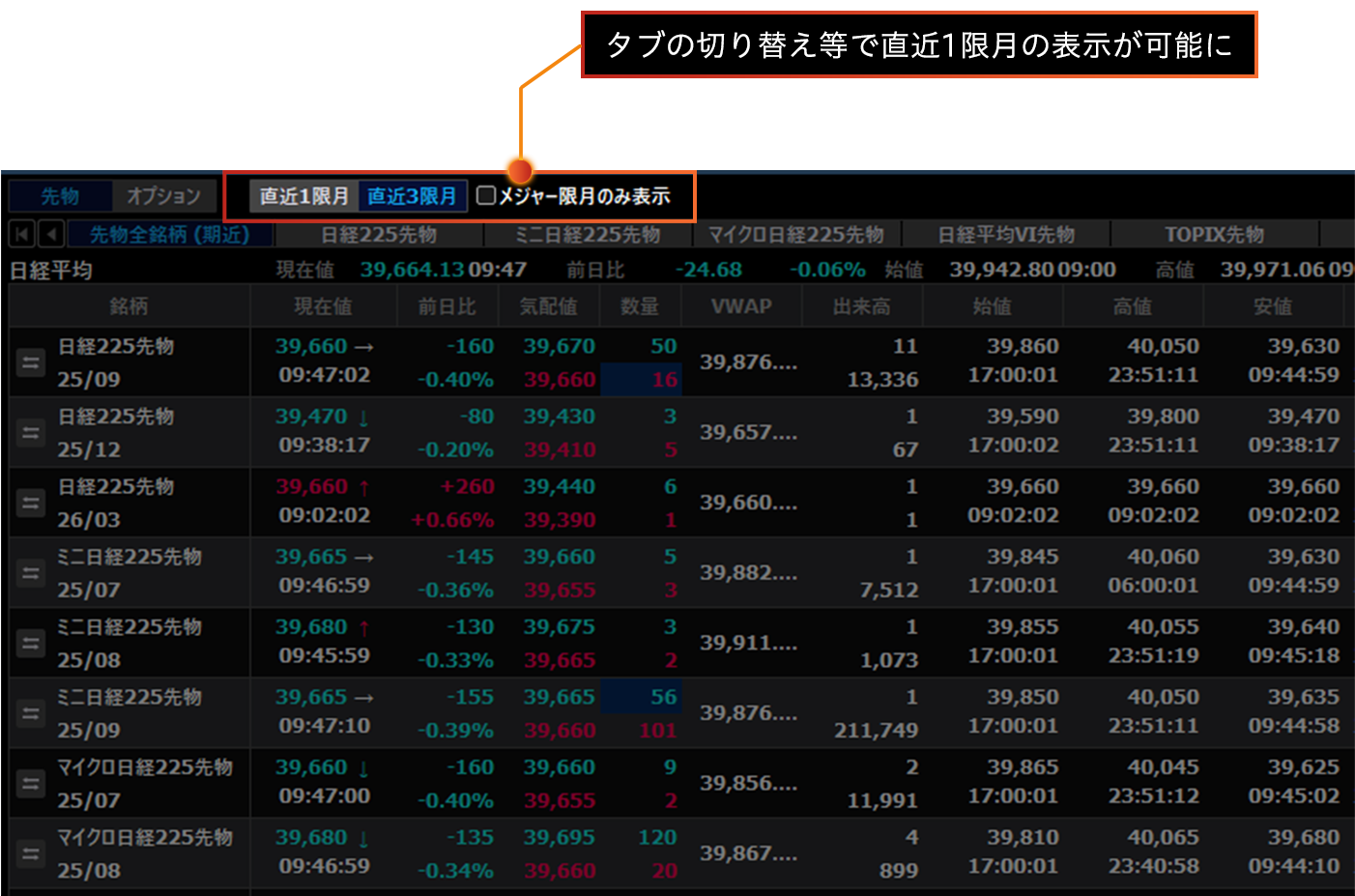The width and height of the screenshot is (1355, 896).
Task: Open 先物全銘柄 (期近) tab
Action: point(170,235)
